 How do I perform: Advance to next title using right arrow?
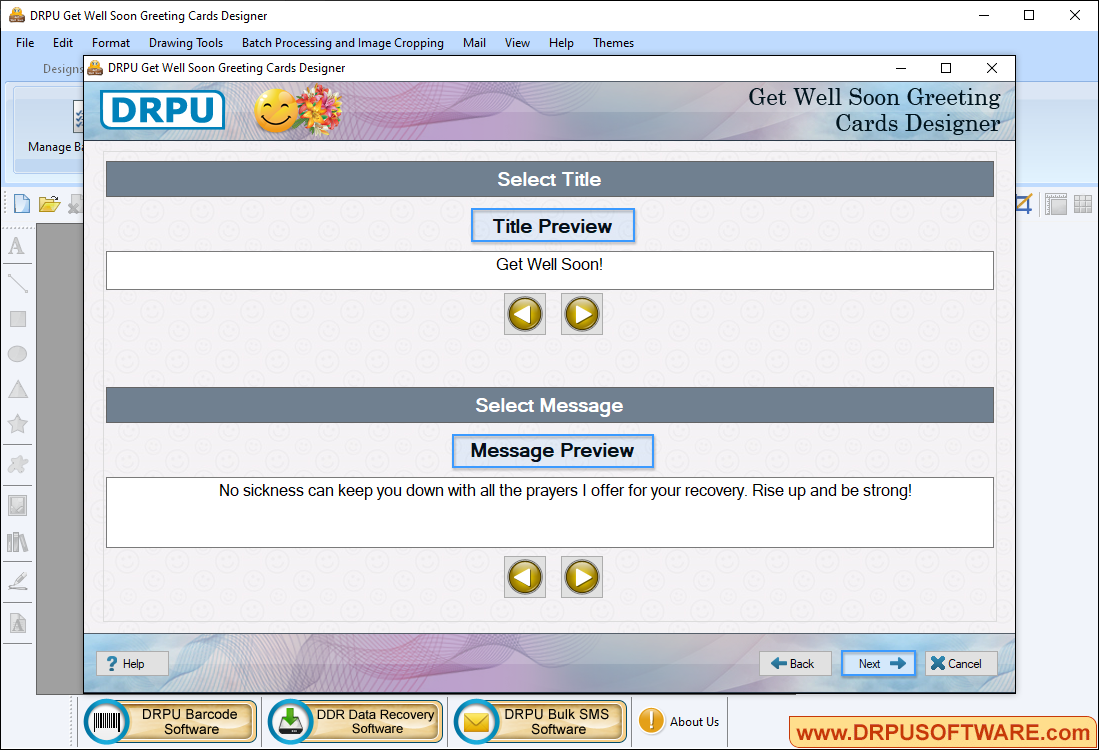pos(581,314)
